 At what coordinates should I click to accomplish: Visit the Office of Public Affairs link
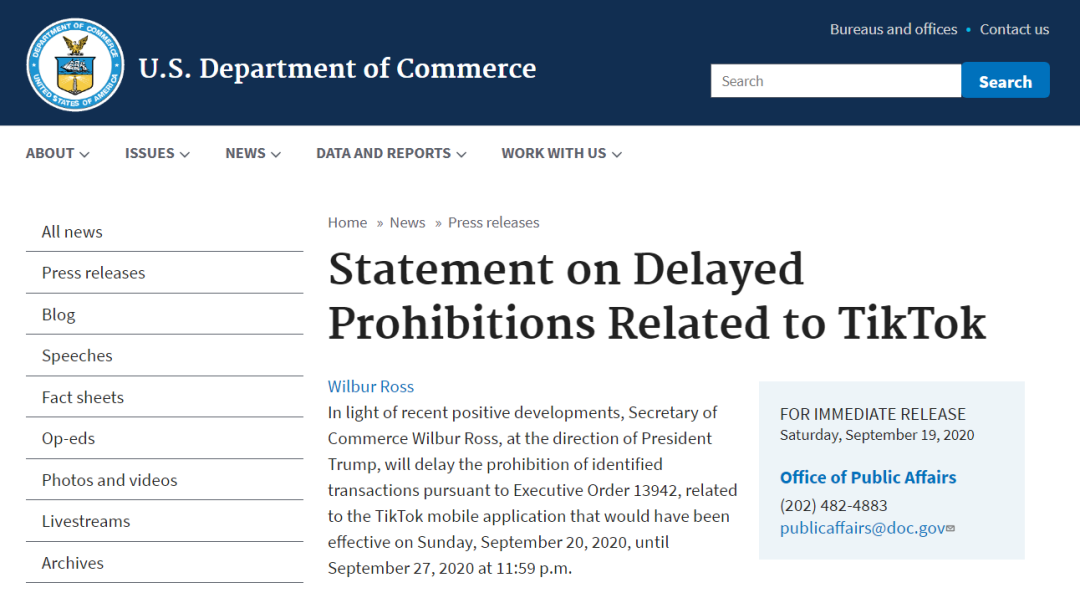[868, 477]
